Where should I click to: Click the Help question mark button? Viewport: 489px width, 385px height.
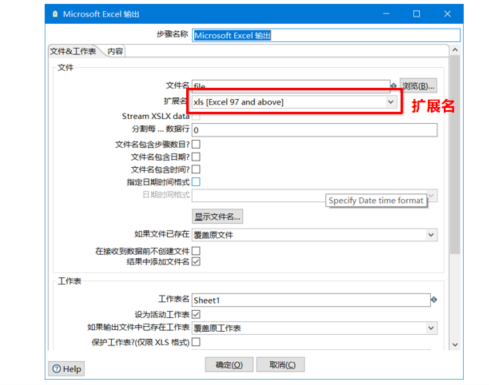coord(67,369)
